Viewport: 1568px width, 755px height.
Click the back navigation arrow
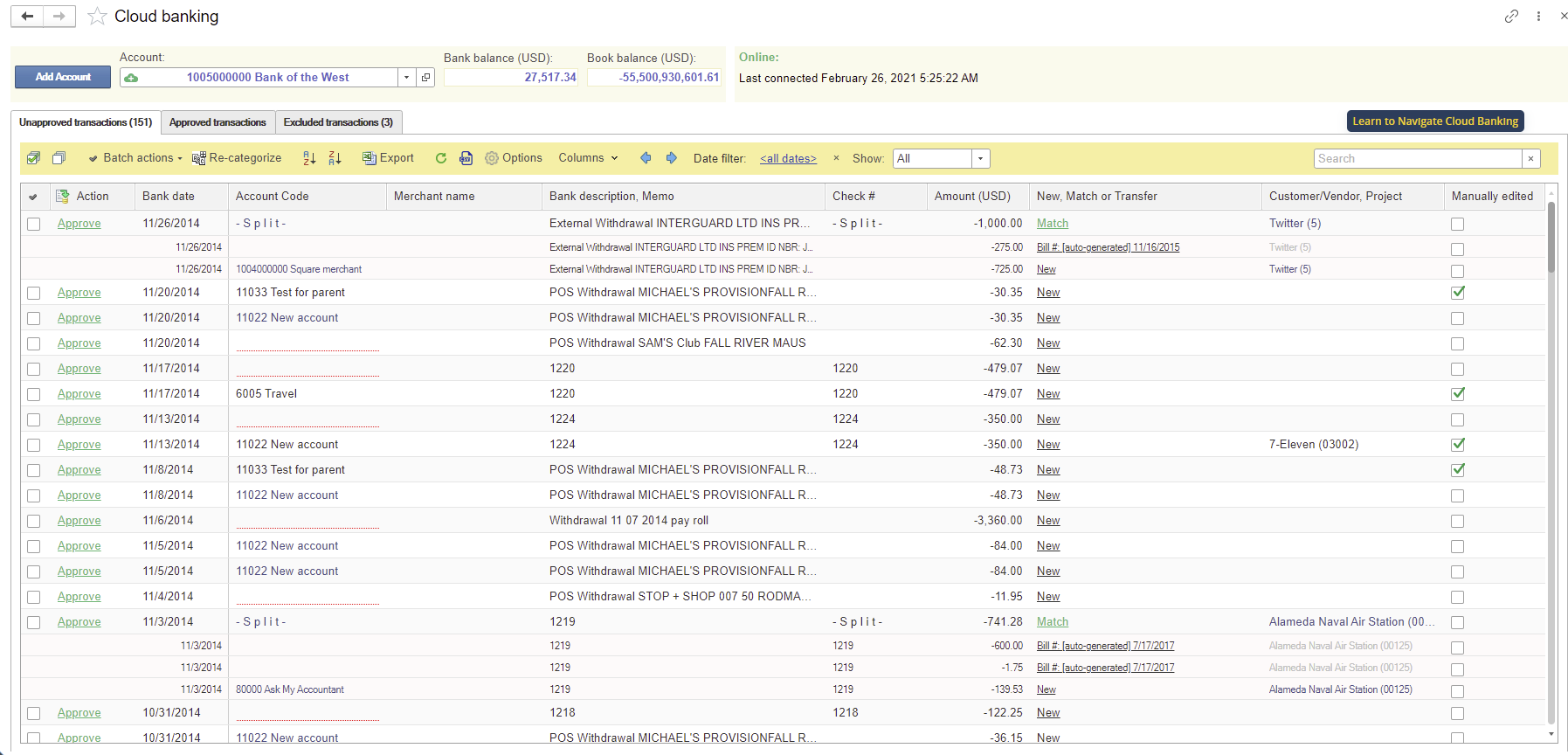coord(27,16)
